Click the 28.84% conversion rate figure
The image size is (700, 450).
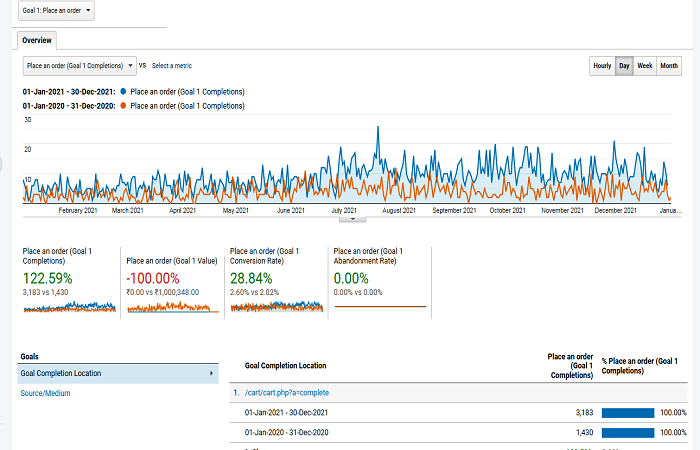[251, 279]
